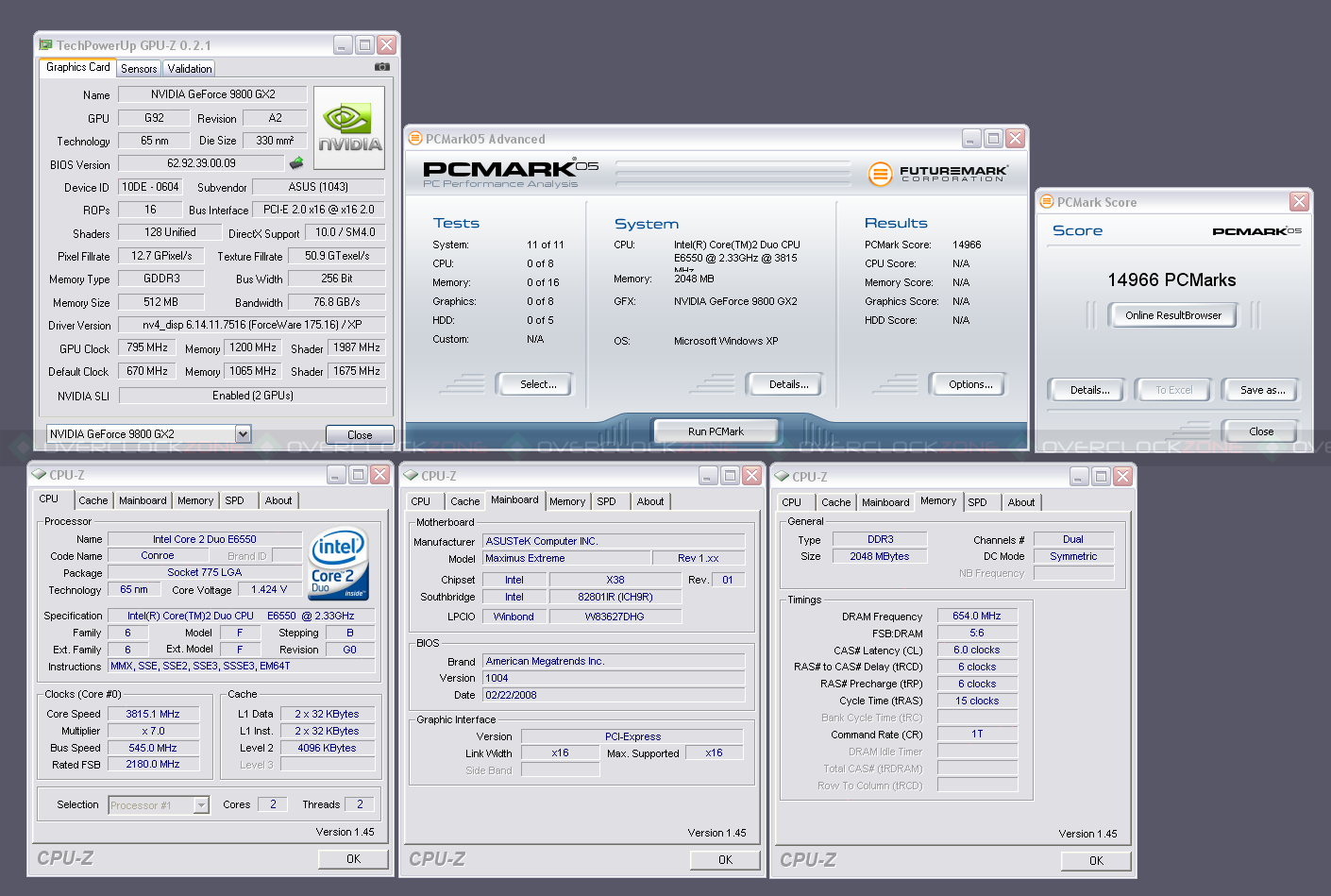This screenshot has height=896, width=1331.
Task: Click the GPU-Z title bar icon
Action: coord(45,44)
